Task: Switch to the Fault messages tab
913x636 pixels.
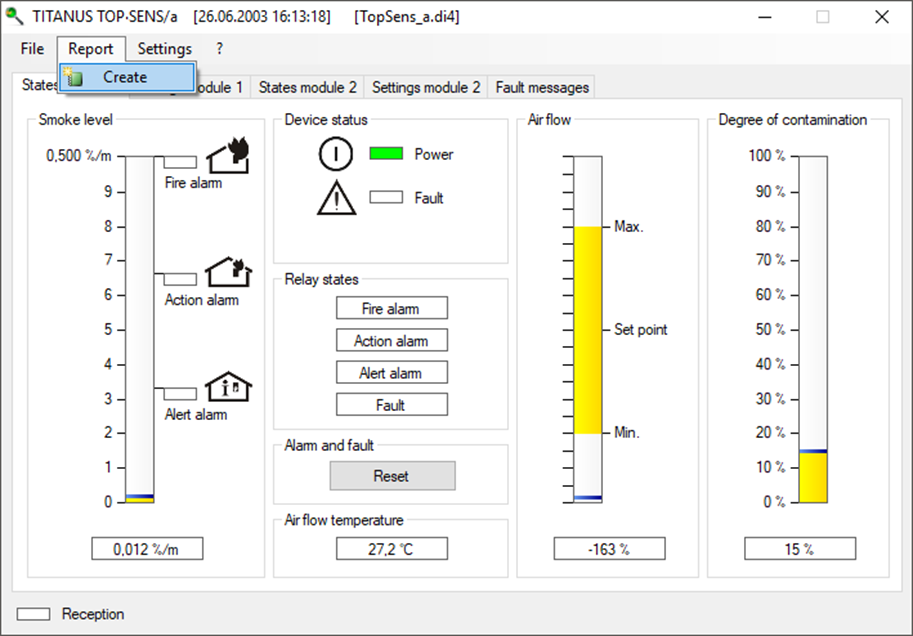Action: click(542, 88)
